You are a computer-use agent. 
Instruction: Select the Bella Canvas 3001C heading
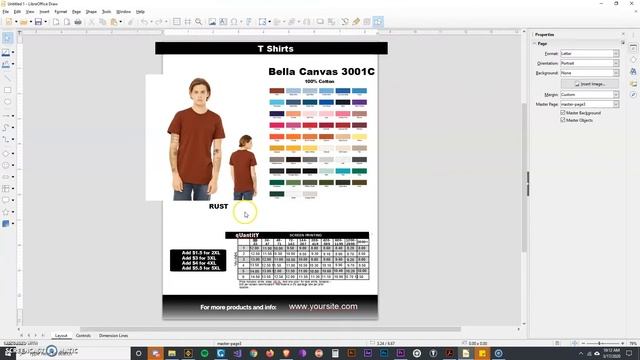click(322, 71)
